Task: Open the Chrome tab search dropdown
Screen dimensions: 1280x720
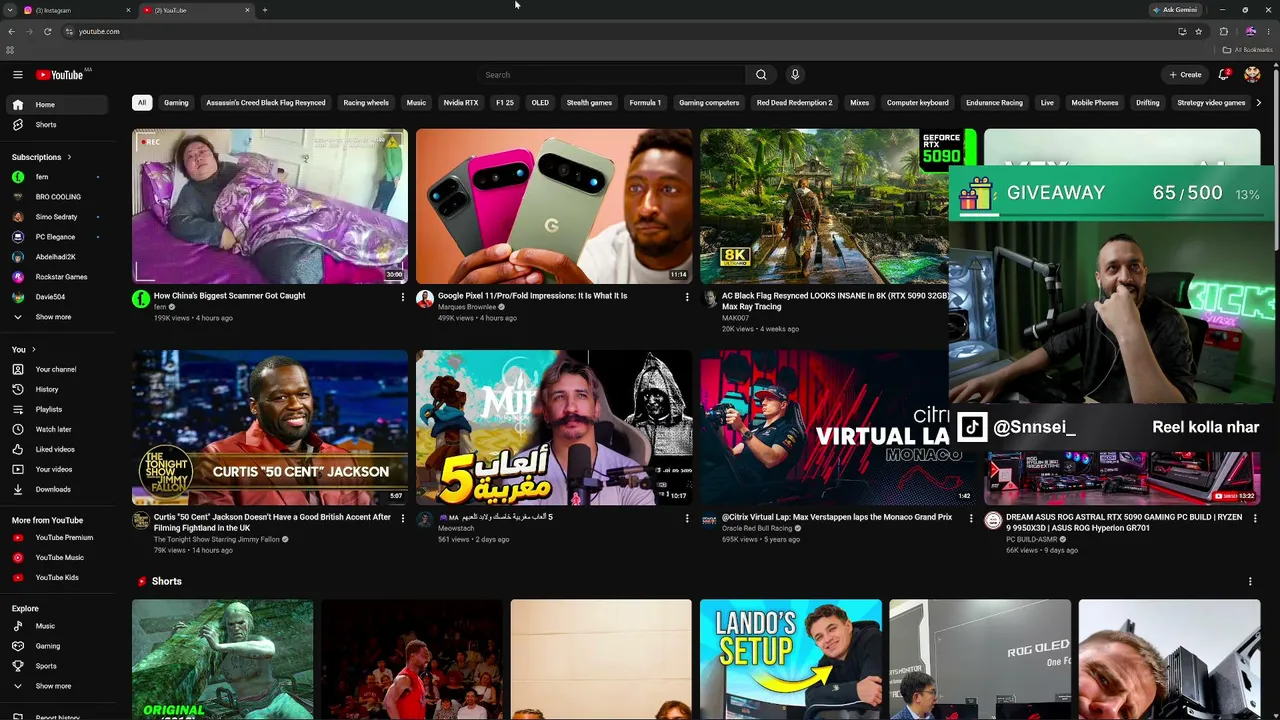Action: 10,10
